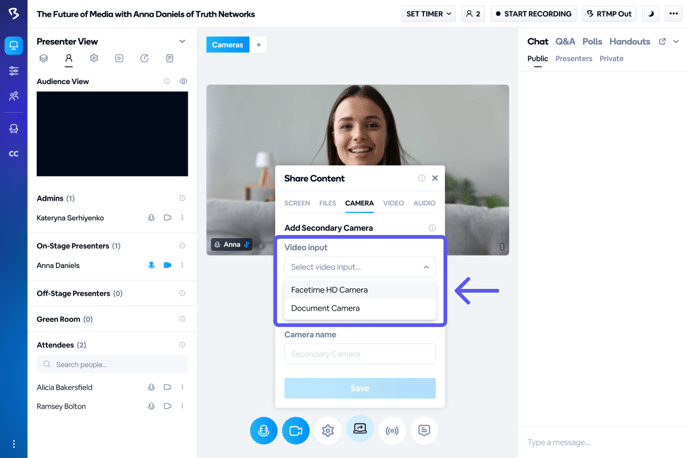Click the Camera name input field

[x=360, y=354]
